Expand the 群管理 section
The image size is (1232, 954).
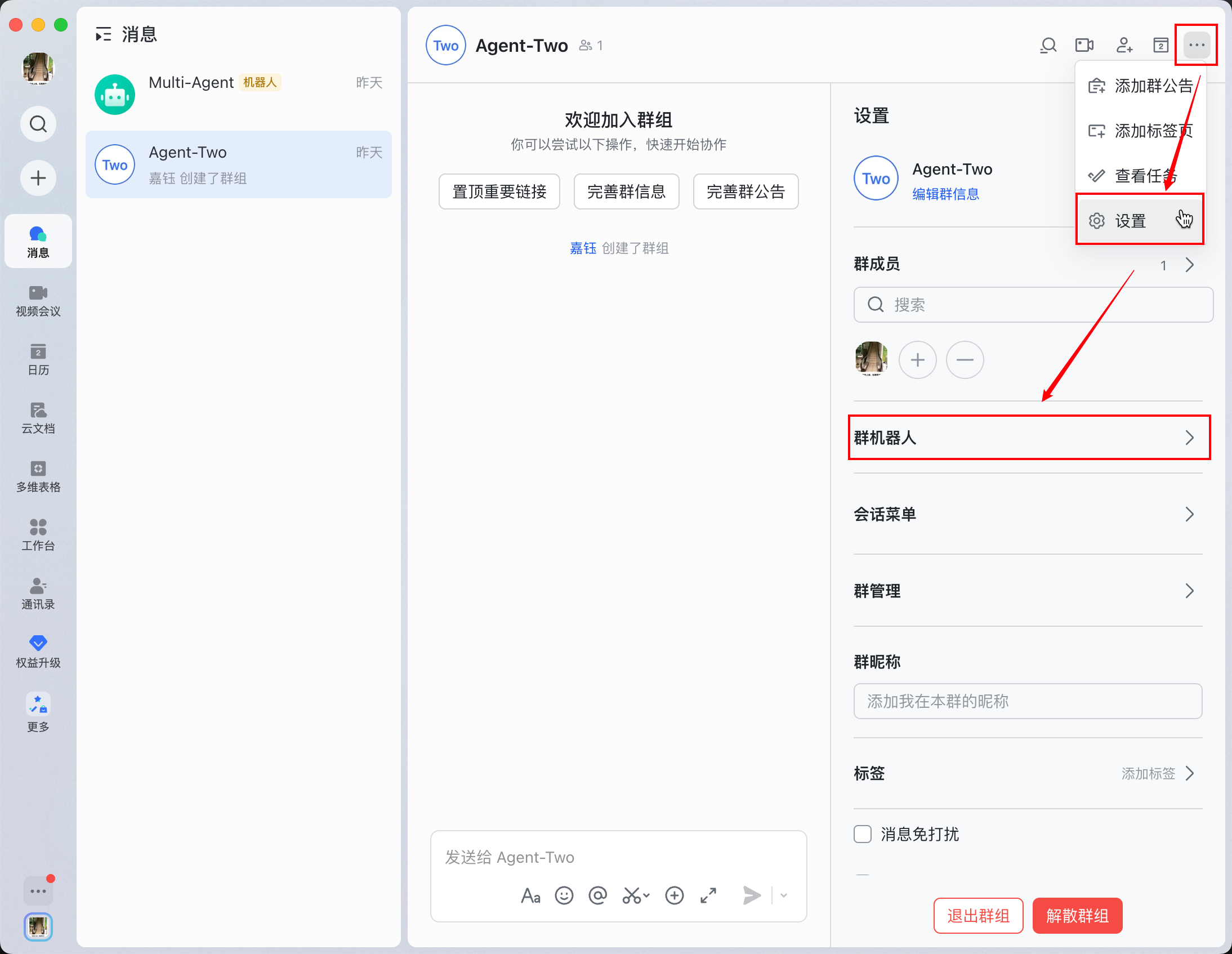(1028, 591)
